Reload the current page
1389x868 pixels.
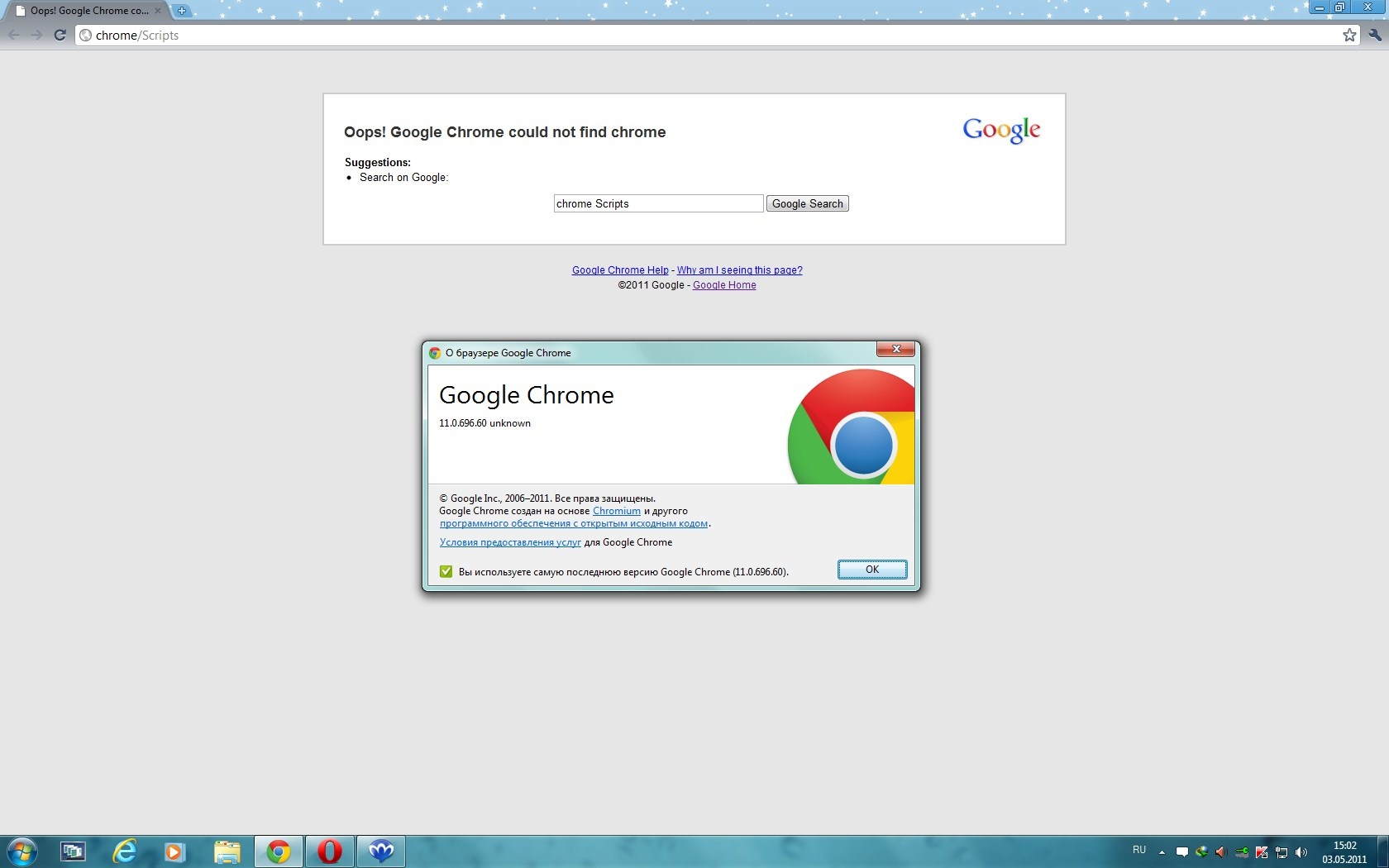[x=60, y=35]
